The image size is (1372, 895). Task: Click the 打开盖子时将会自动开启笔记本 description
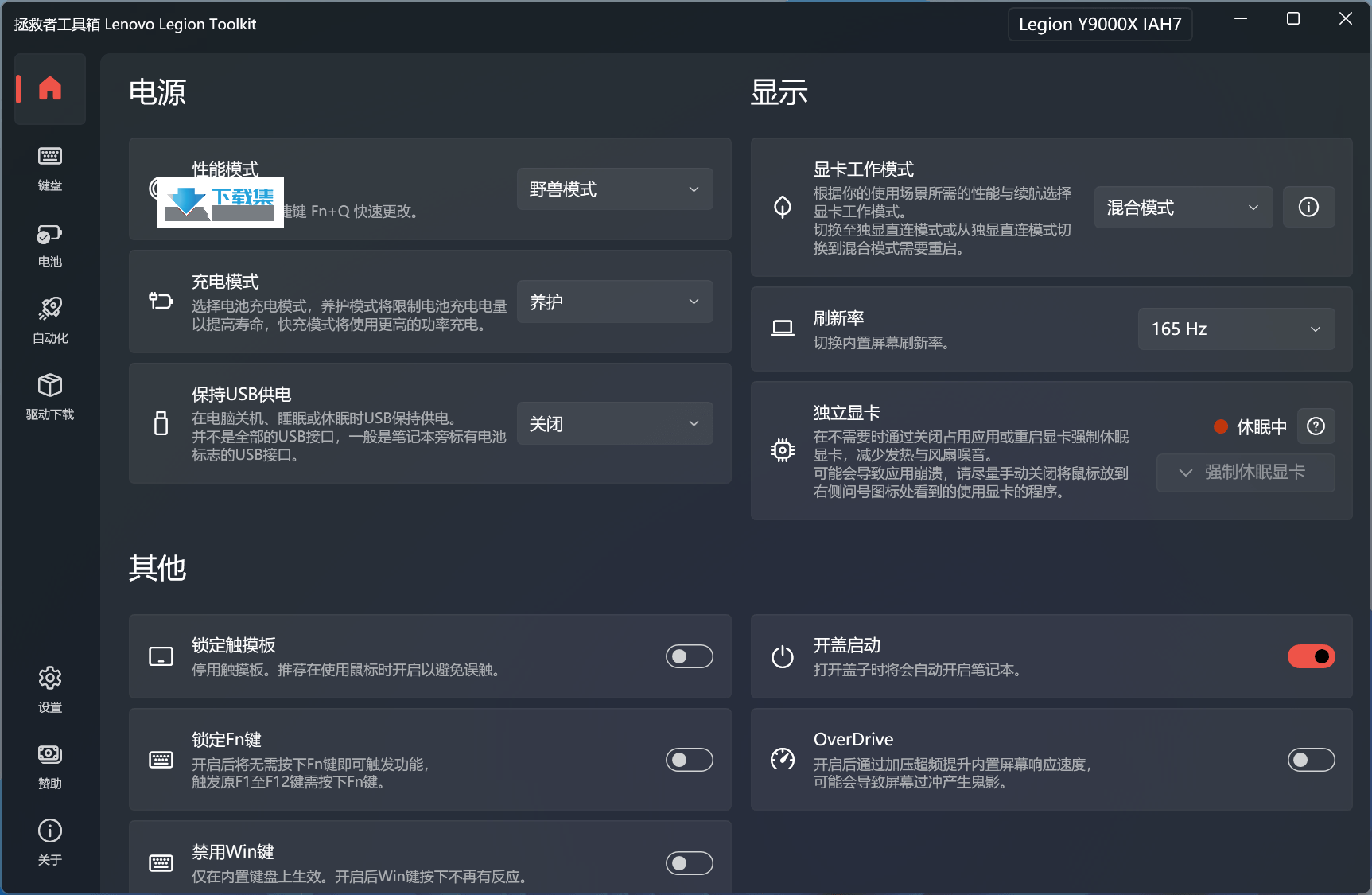[917, 670]
